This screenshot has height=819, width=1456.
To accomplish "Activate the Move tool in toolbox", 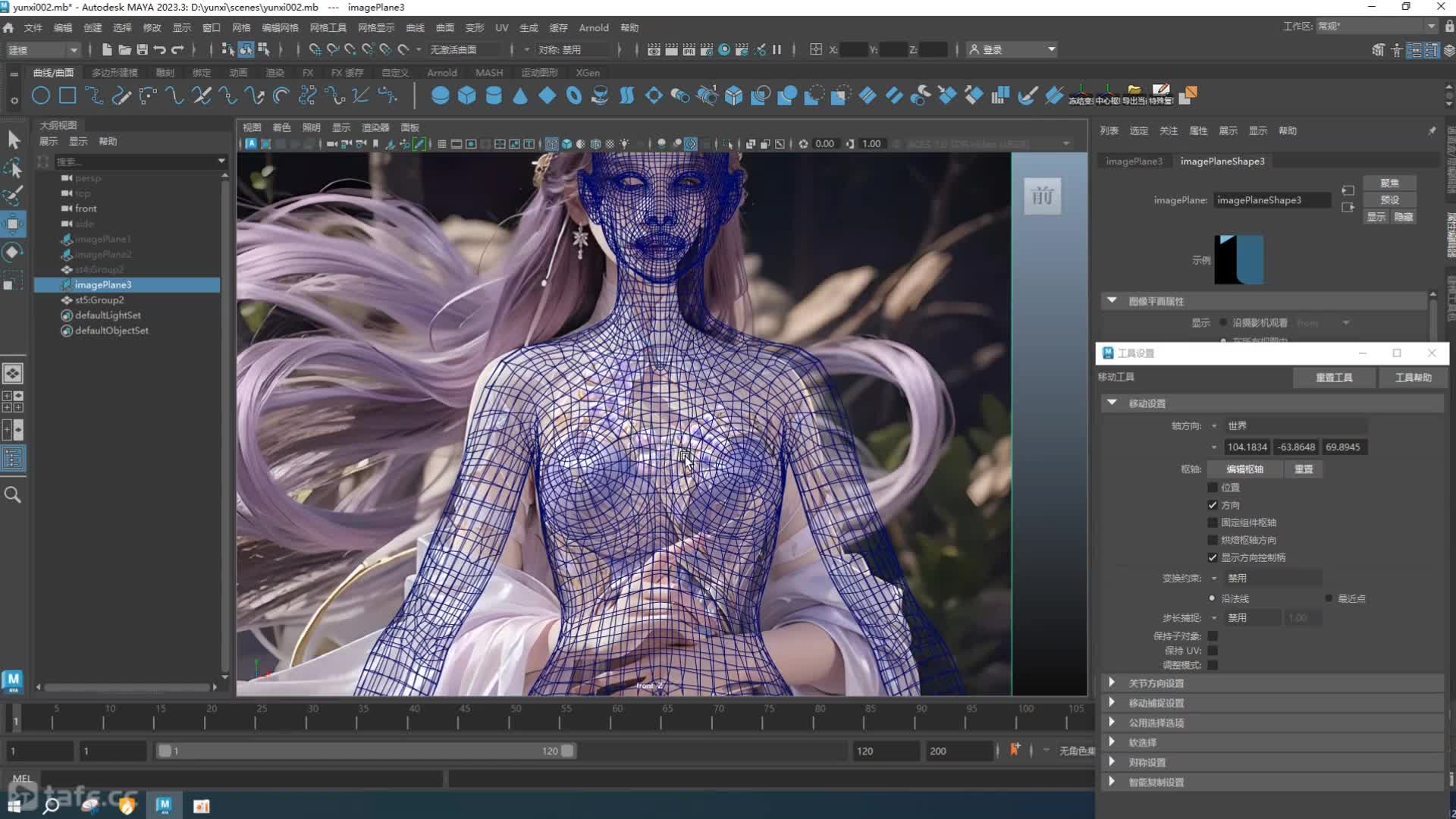I will click(x=13, y=224).
